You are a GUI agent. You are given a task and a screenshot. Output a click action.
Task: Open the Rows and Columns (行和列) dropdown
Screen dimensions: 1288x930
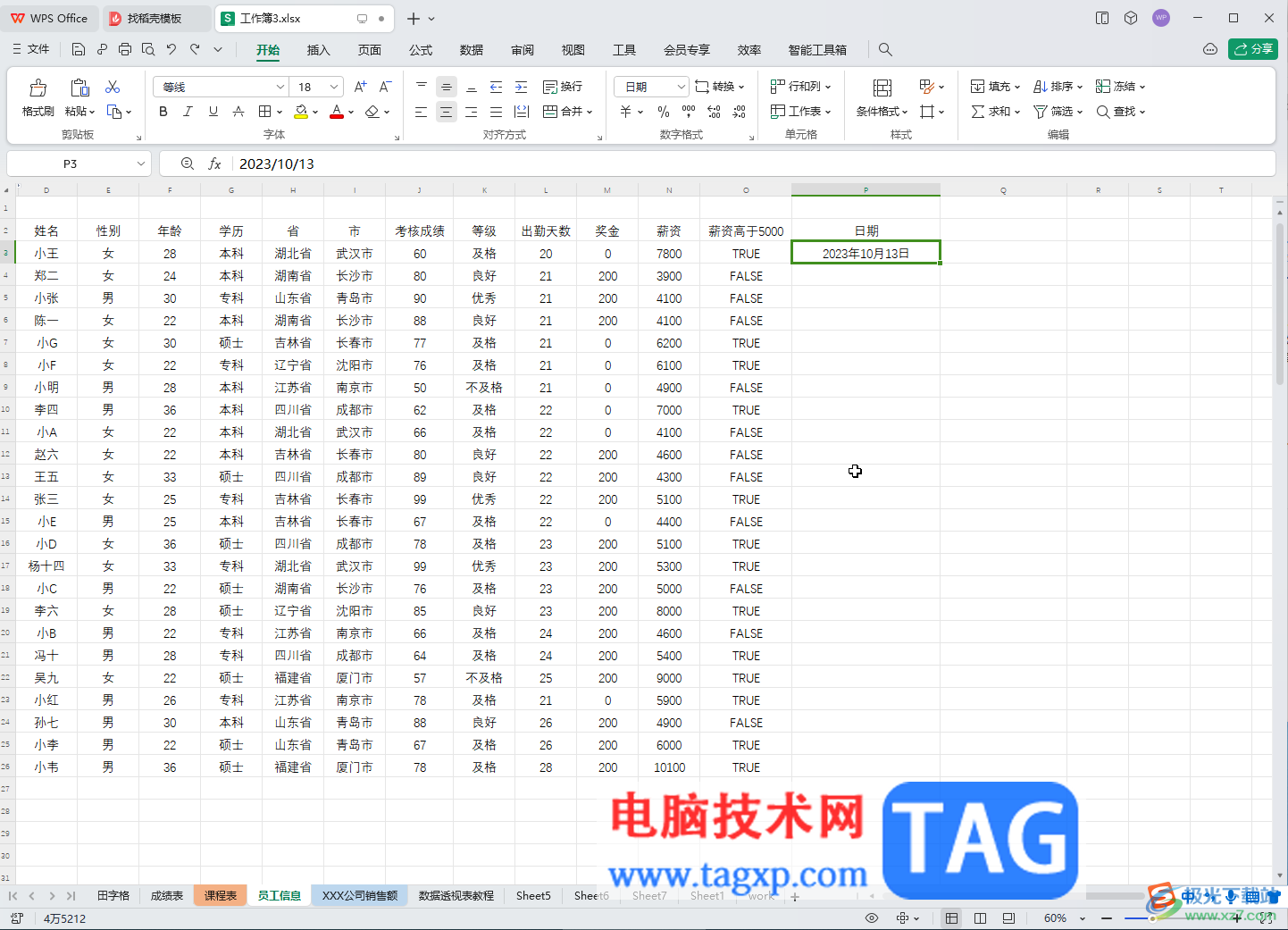point(801,87)
